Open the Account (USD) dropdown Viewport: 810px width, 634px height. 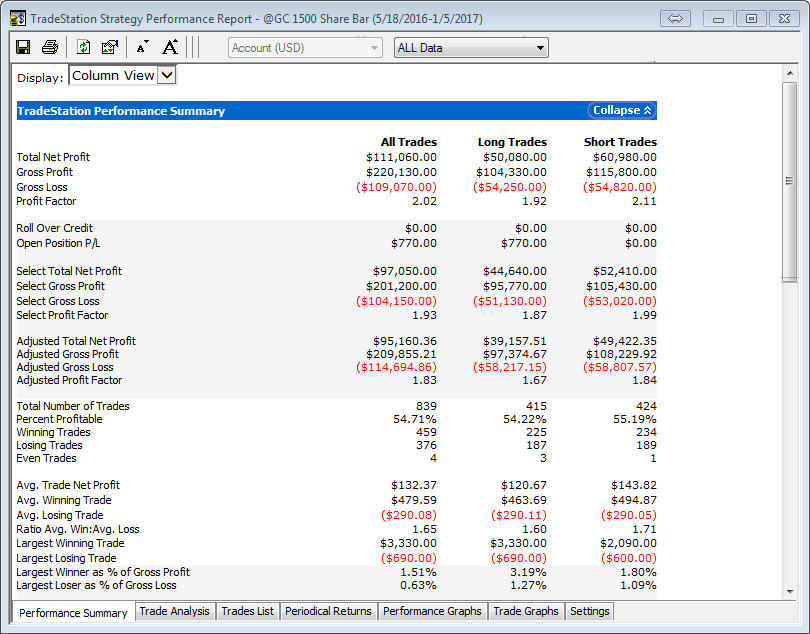305,48
